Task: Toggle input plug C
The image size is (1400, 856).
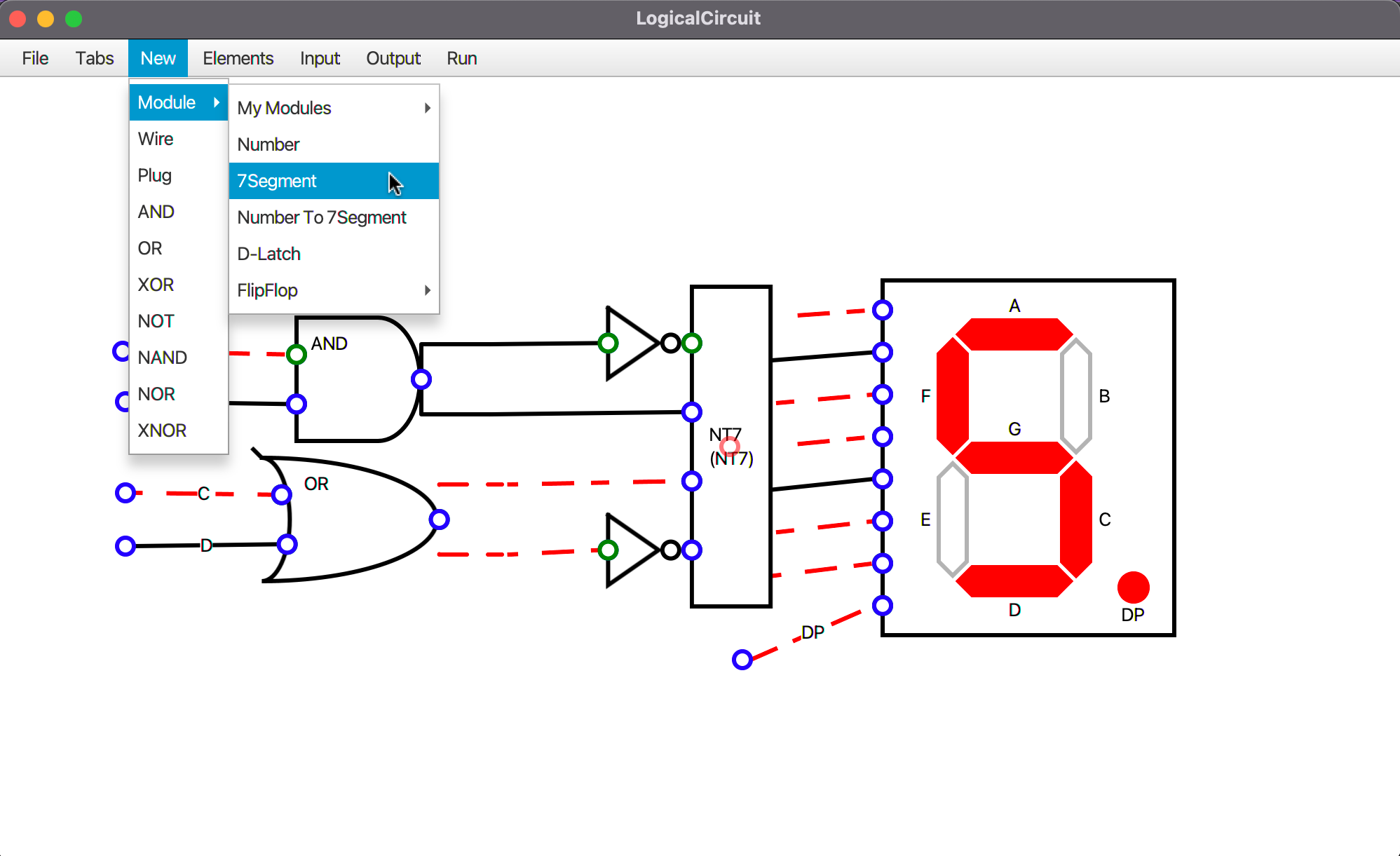Action: point(125,493)
